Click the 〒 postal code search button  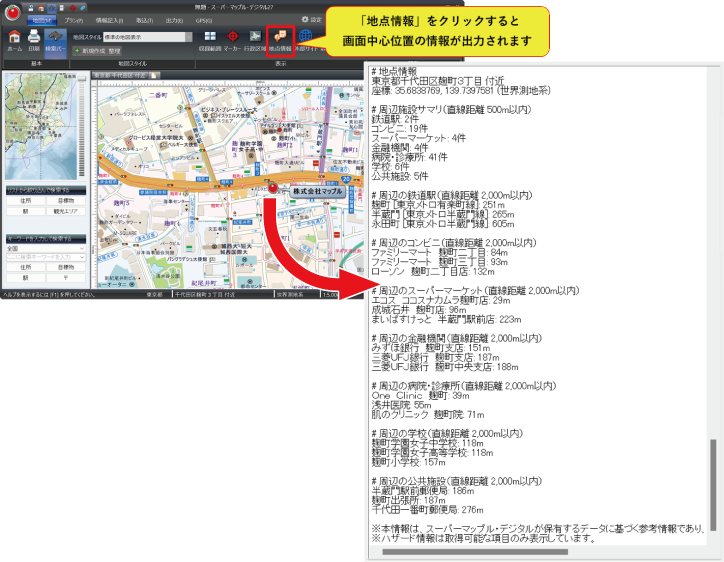66,278
